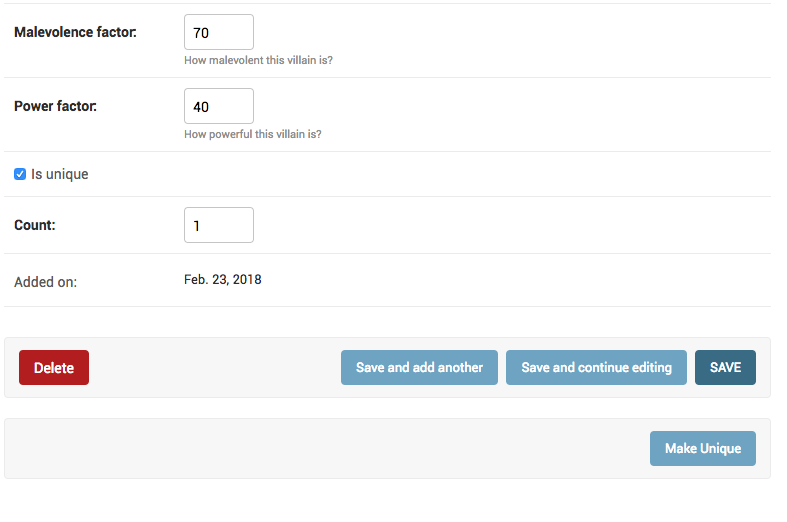Screen dimensions: 787x522
Task: Click the 'Is unique' label text
Action: click(x=60, y=174)
